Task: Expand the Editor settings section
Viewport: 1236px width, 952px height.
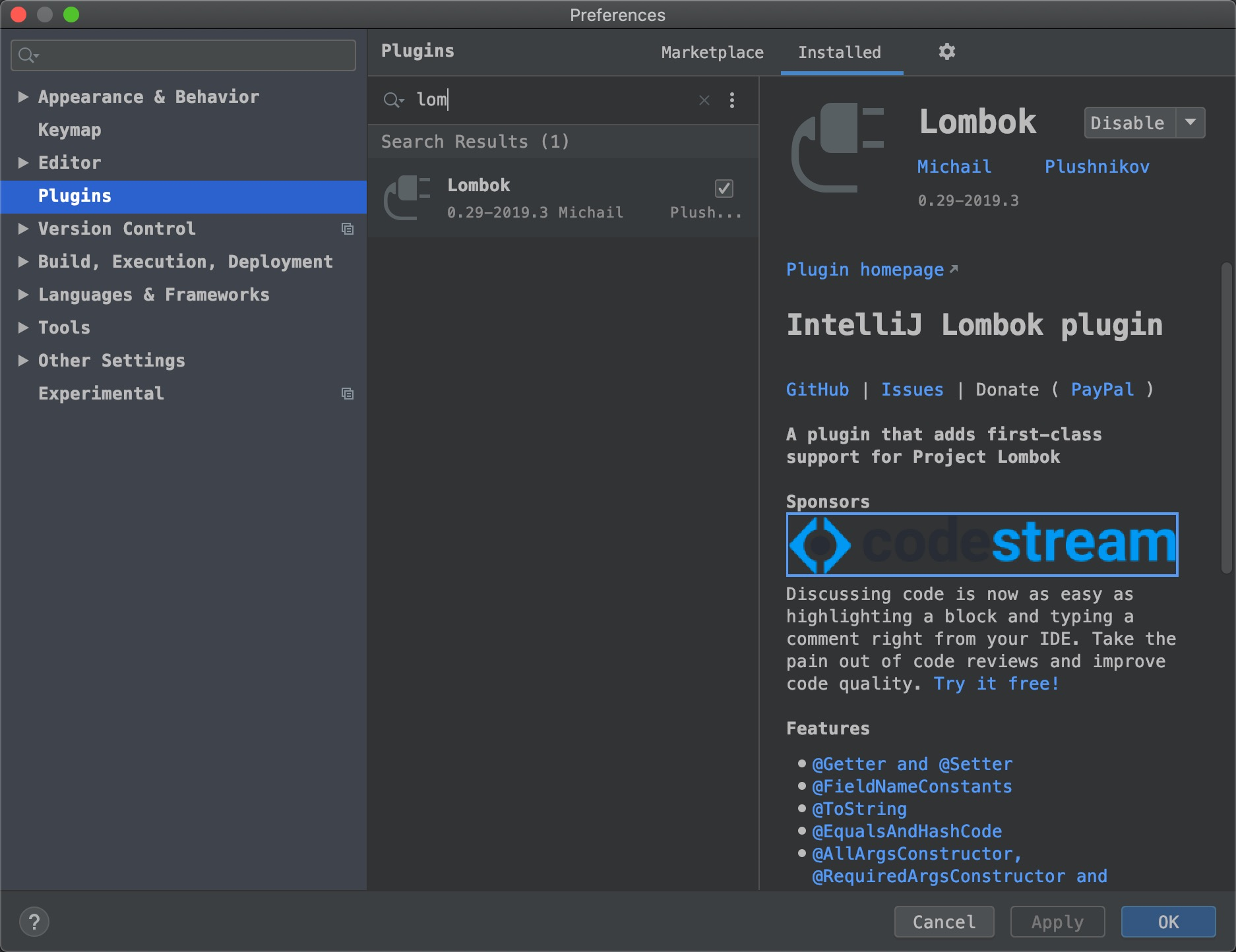Action: (x=23, y=163)
